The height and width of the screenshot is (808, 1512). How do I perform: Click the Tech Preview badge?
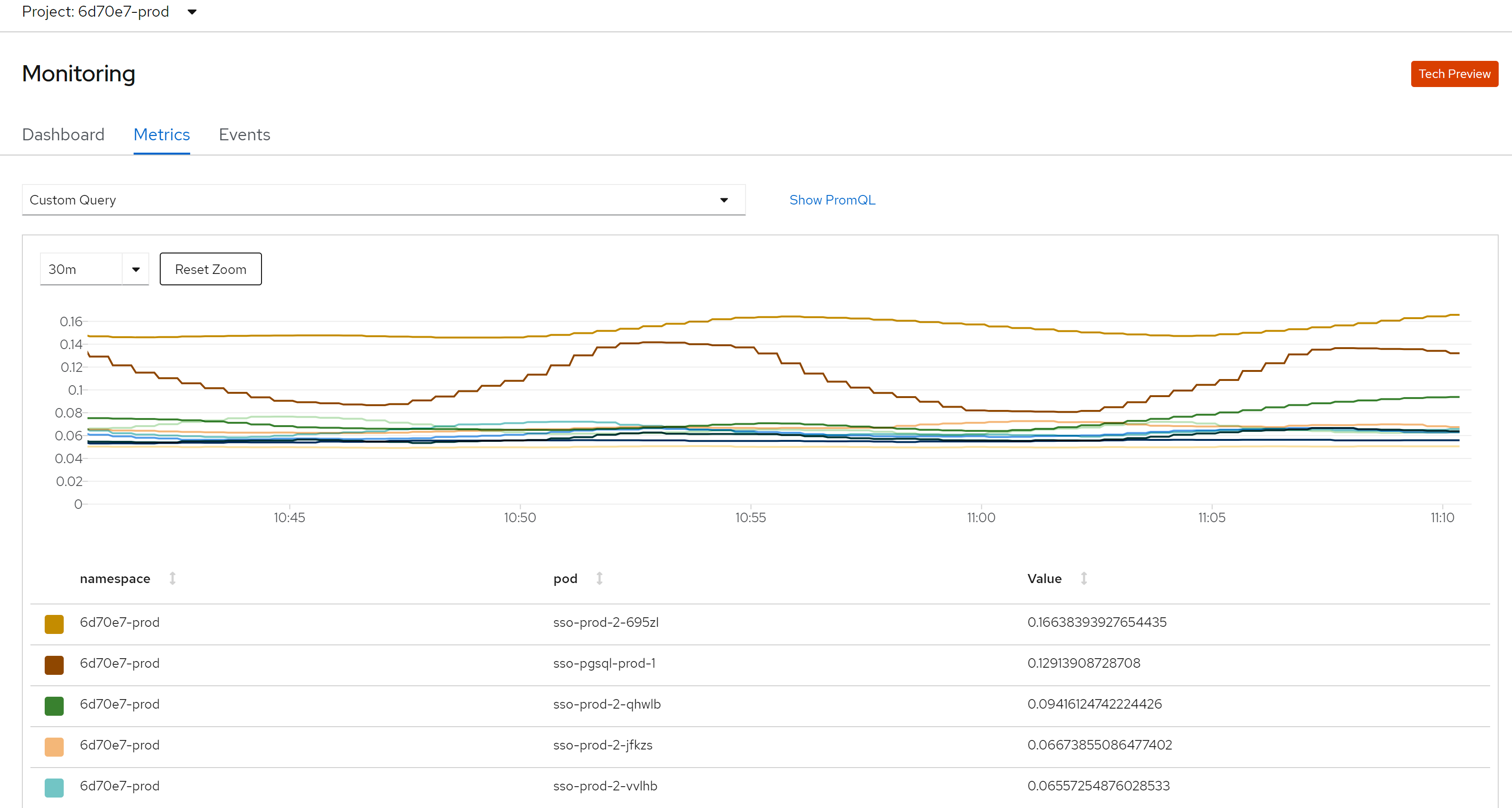[x=1454, y=73]
